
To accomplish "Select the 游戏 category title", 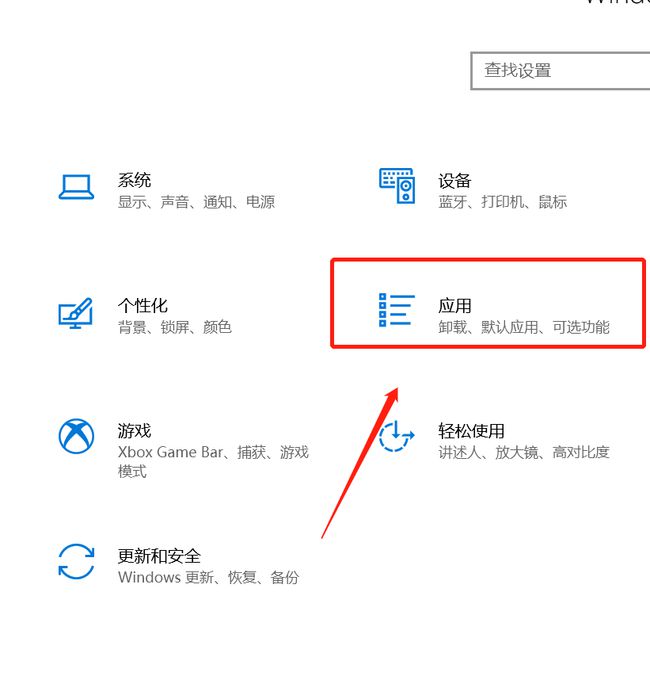I will click(x=134, y=430).
